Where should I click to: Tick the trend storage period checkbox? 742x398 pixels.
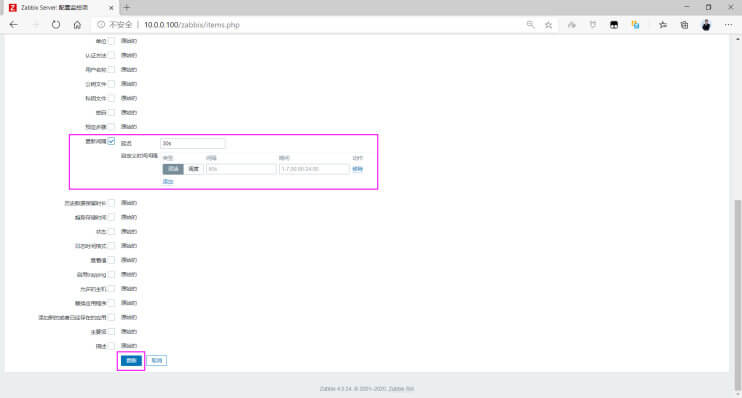click(x=111, y=217)
